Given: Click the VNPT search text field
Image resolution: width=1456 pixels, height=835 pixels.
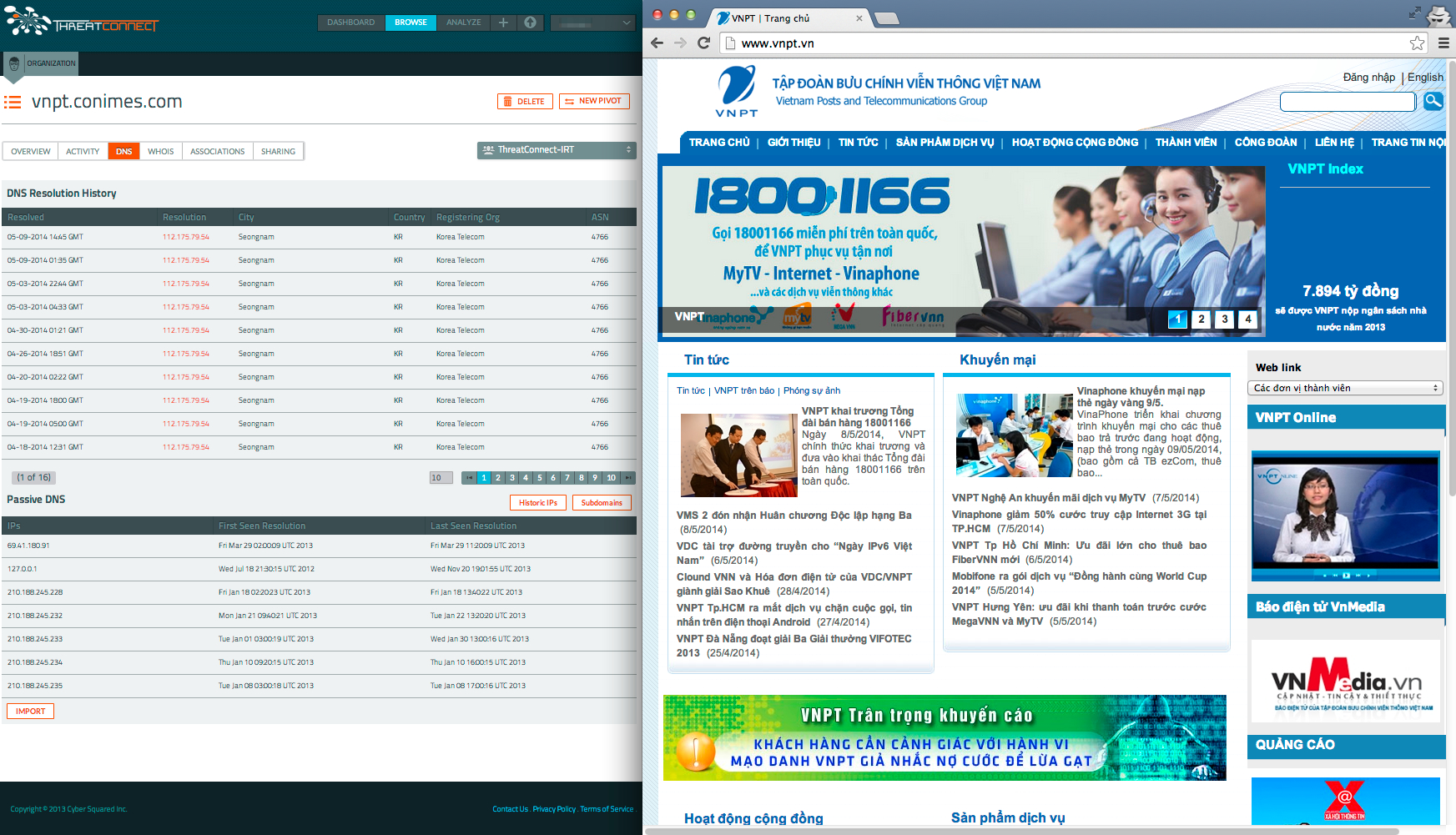Looking at the screenshot, I should pos(1347,102).
